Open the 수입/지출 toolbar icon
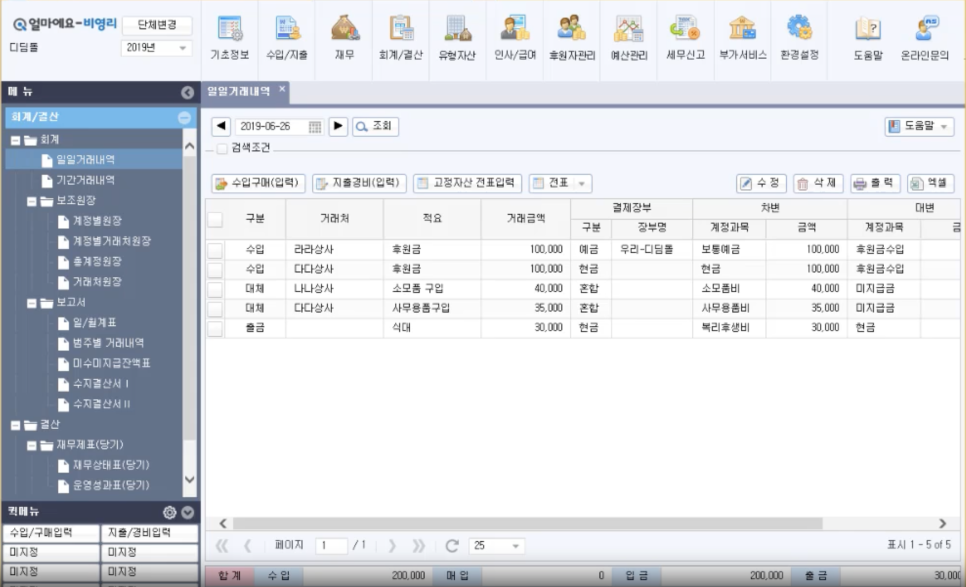This screenshot has width=966, height=587. click(x=286, y=38)
